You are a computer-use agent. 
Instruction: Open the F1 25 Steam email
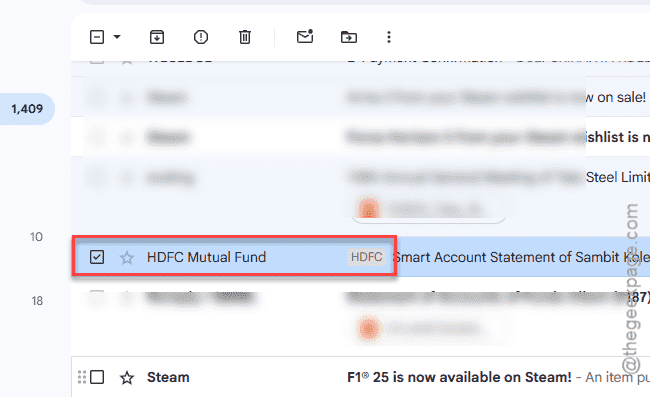459,377
